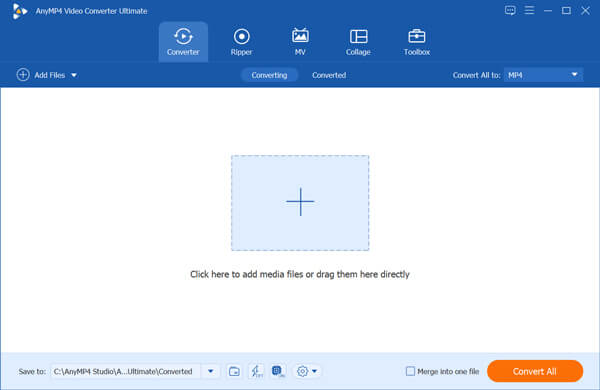This screenshot has height=390, width=600.
Task: Toggle the lightning acceleration icon
Action: (x=256, y=371)
